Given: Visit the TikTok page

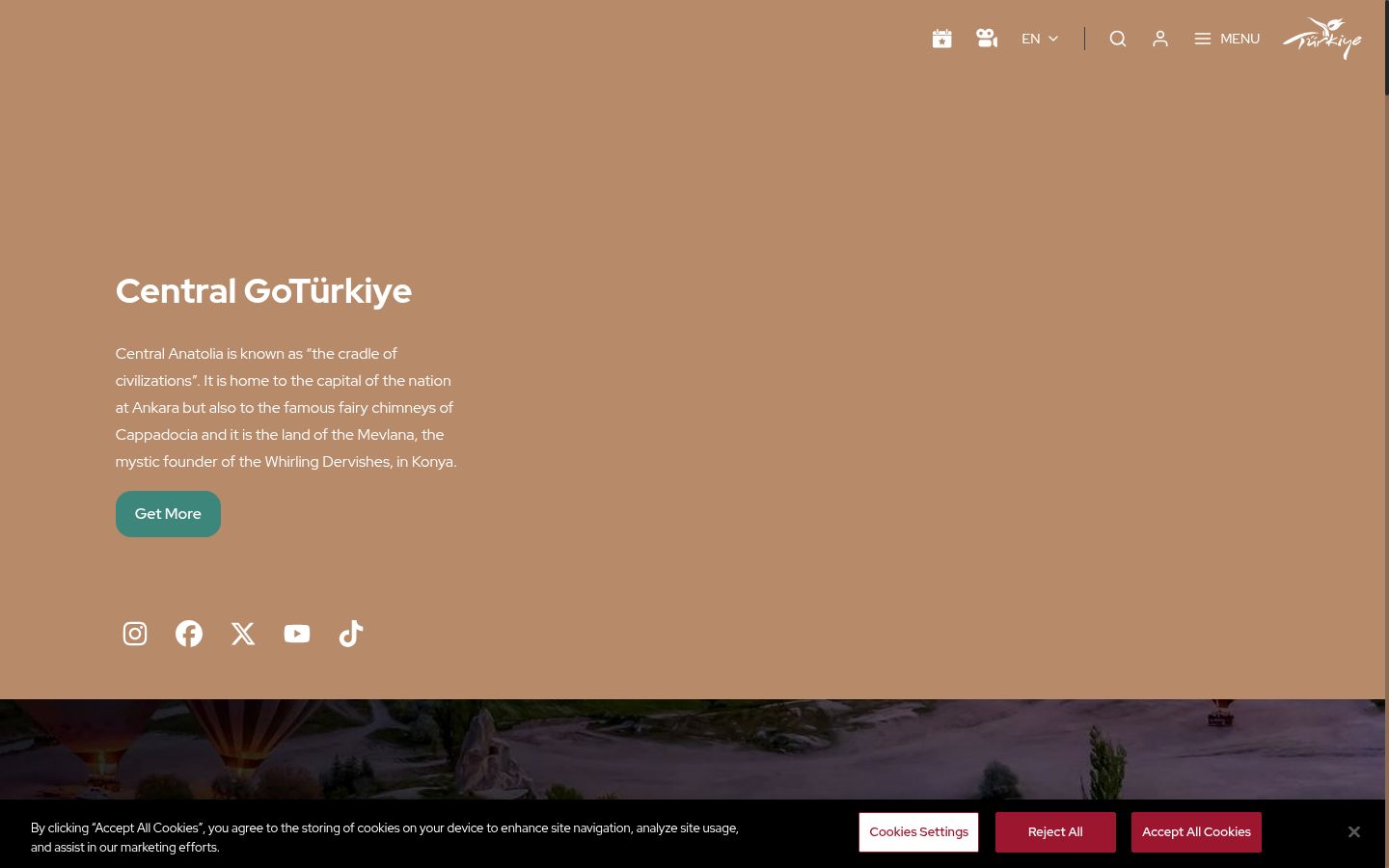Looking at the screenshot, I should [351, 634].
